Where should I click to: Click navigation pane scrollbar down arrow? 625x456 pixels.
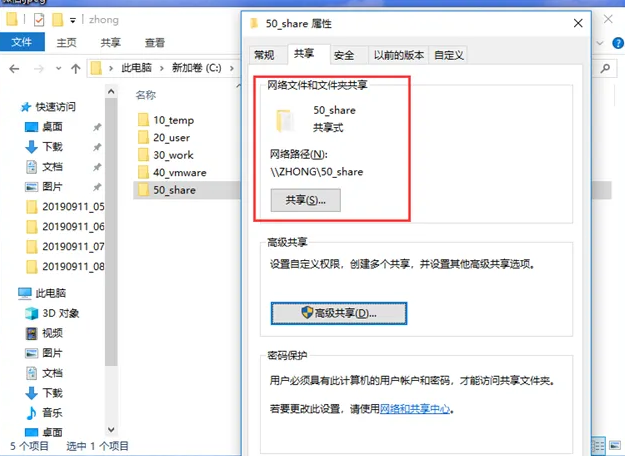coord(111,430)
